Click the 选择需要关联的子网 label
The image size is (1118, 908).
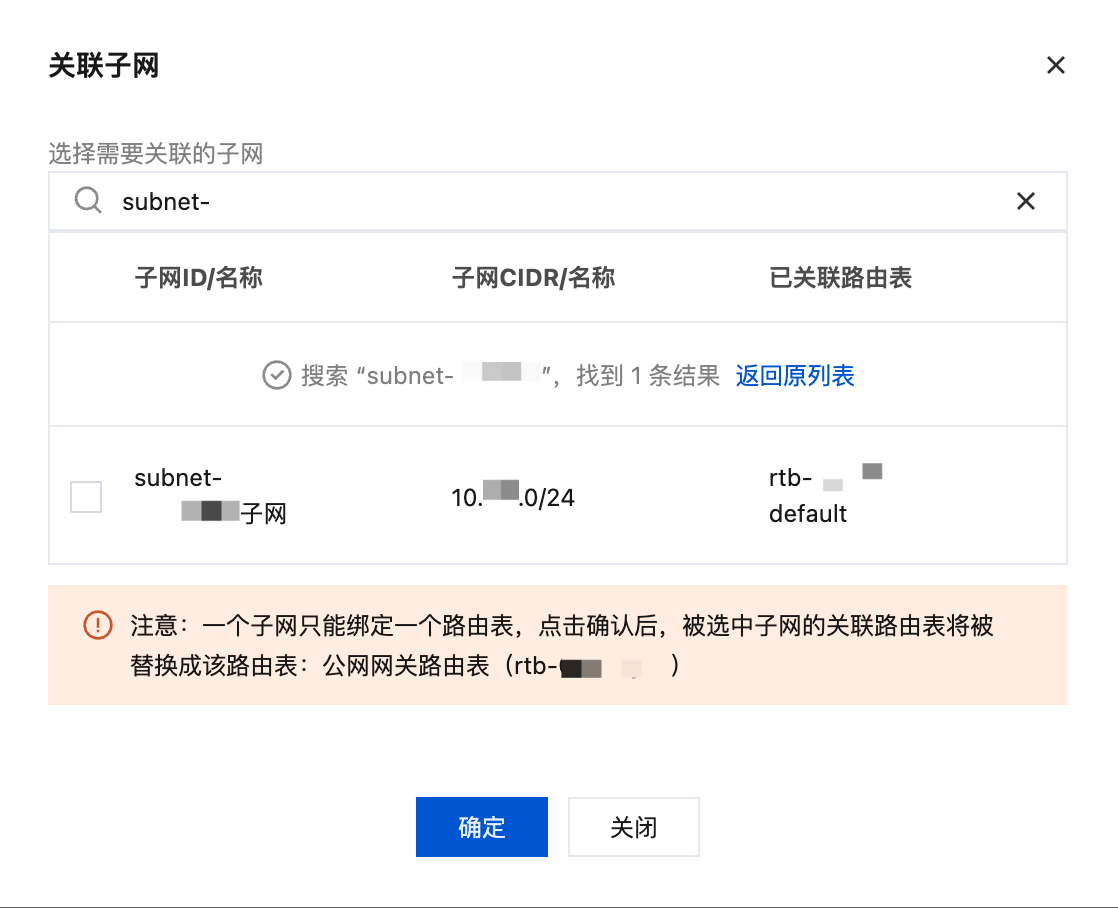tap(155, 154)
